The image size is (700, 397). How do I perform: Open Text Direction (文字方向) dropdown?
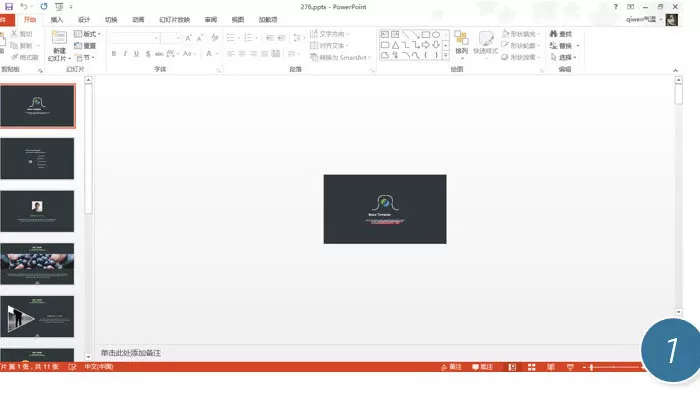point(329,34)
